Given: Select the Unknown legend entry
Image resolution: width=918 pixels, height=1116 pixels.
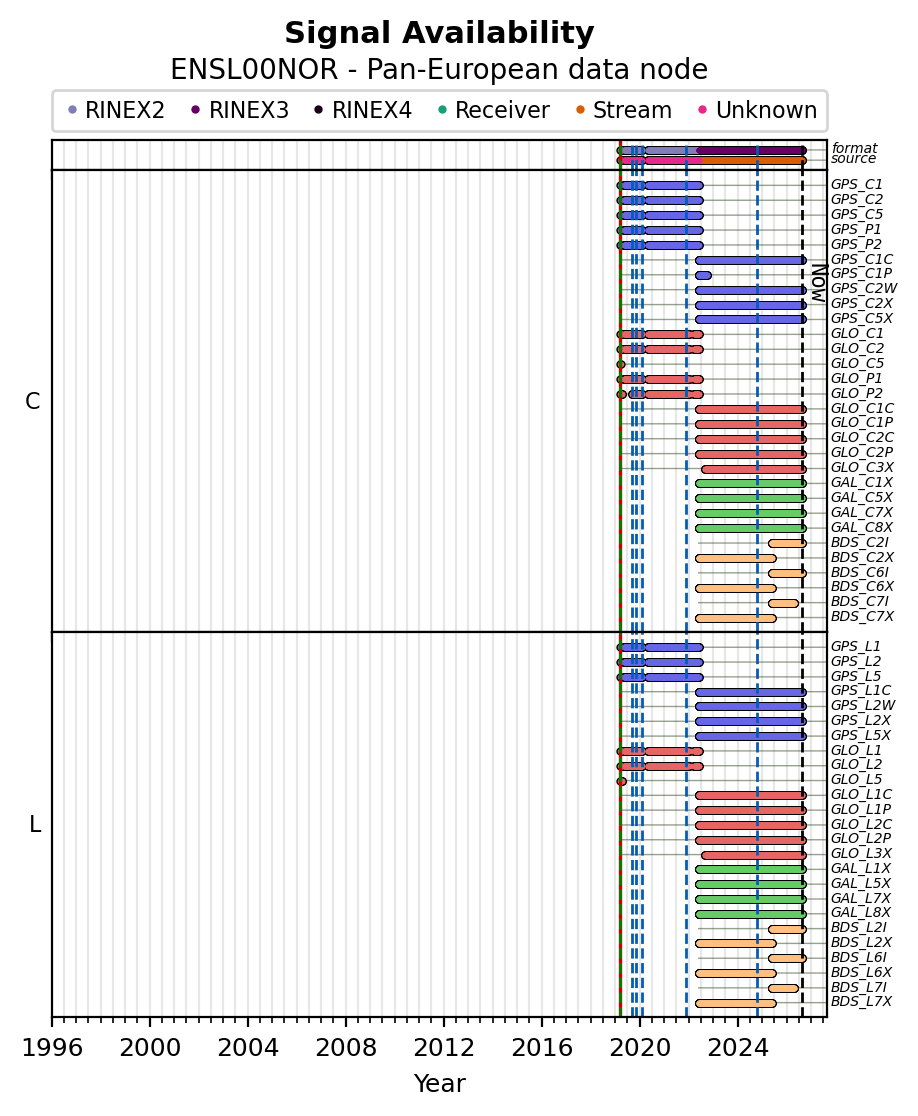Looking at the screenshot, I should (759, 110).
